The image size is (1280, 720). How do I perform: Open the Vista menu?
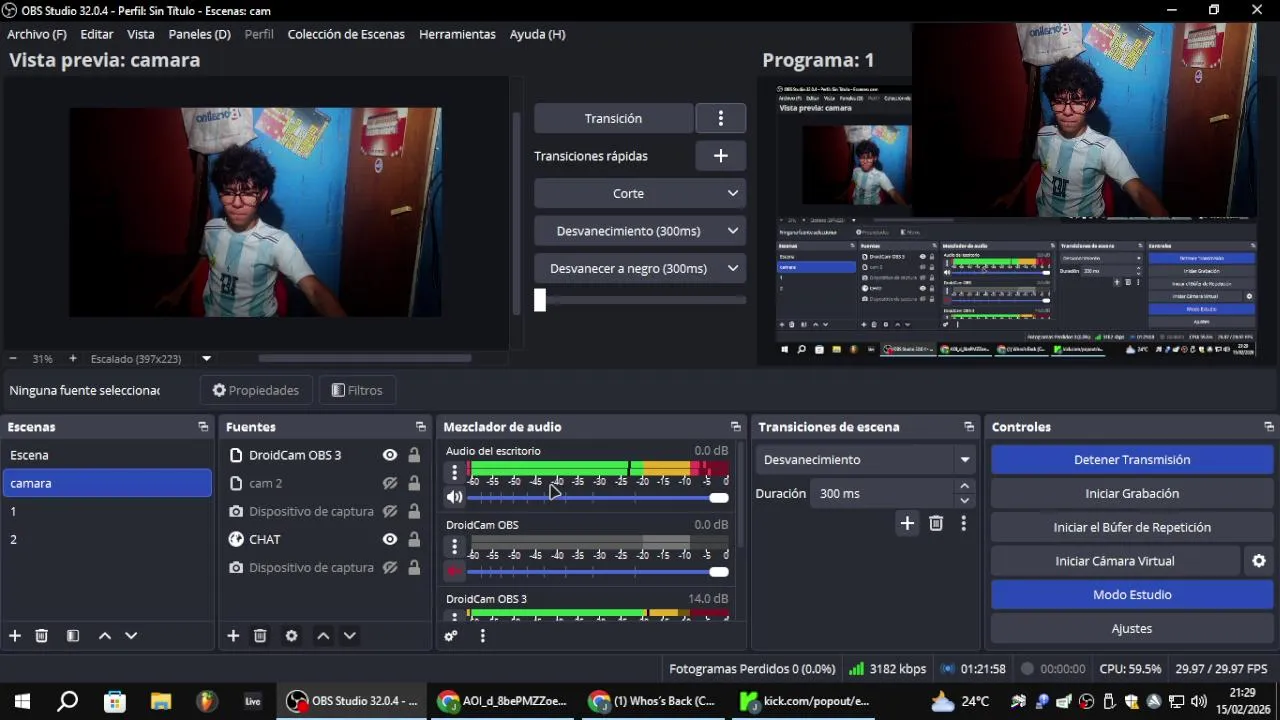coord(141,34)
